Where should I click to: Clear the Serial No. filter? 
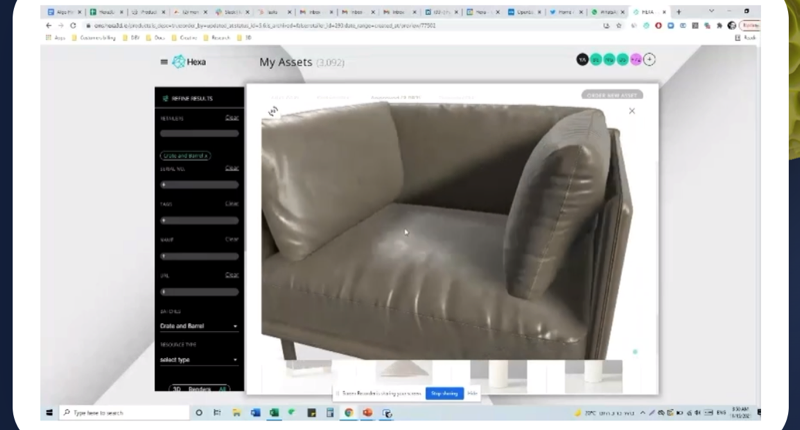[x=232, y=168]
